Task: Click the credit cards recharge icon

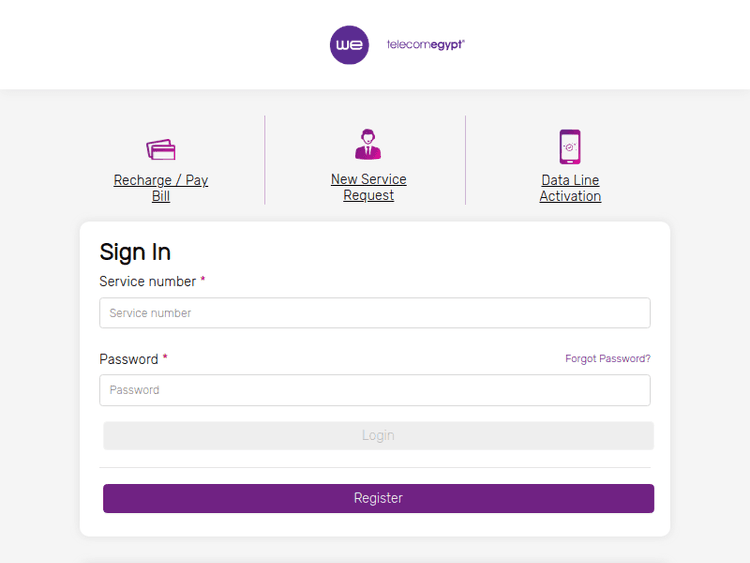Action: 161,150
